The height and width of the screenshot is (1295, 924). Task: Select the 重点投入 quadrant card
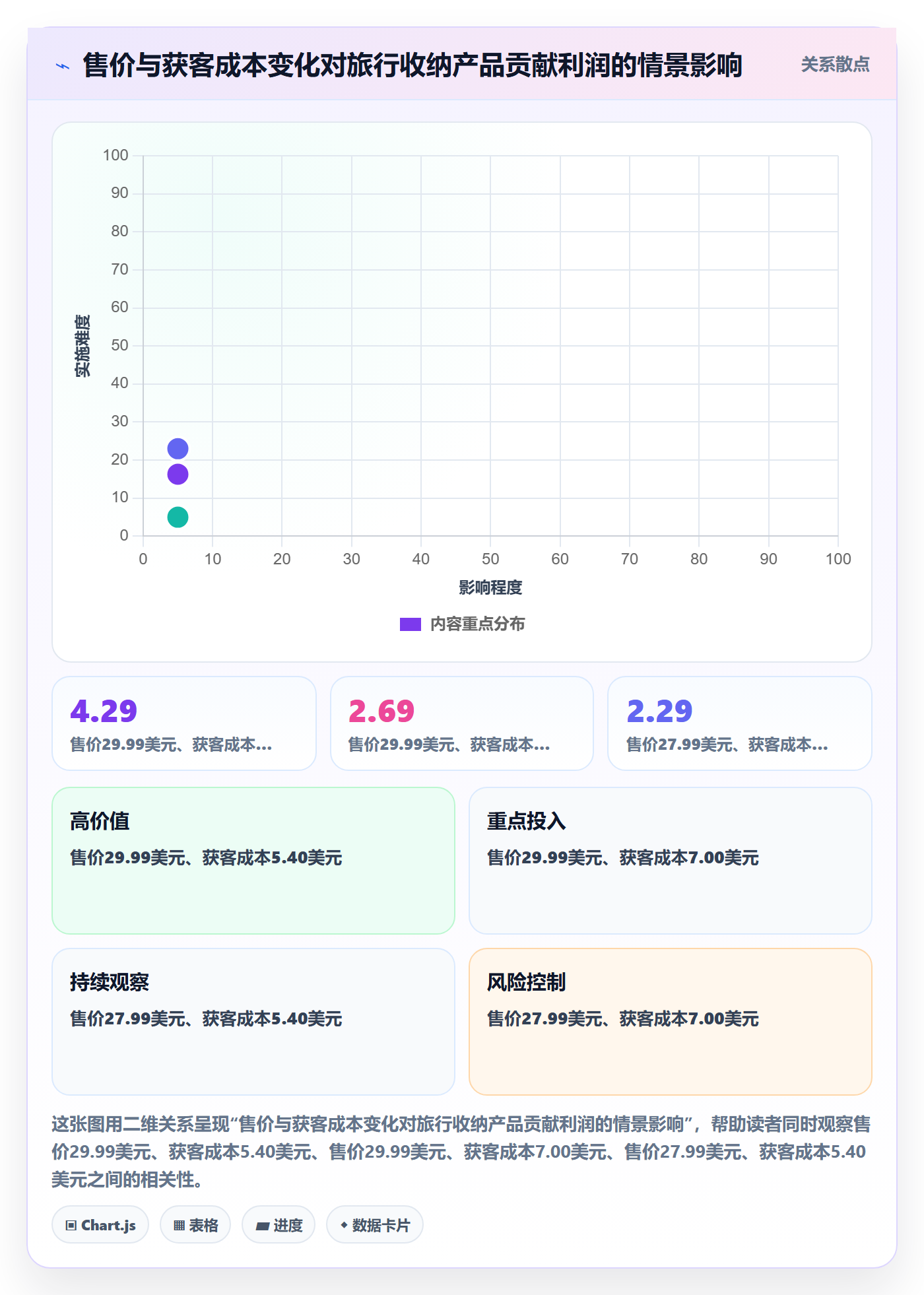(x=671, y=861)
